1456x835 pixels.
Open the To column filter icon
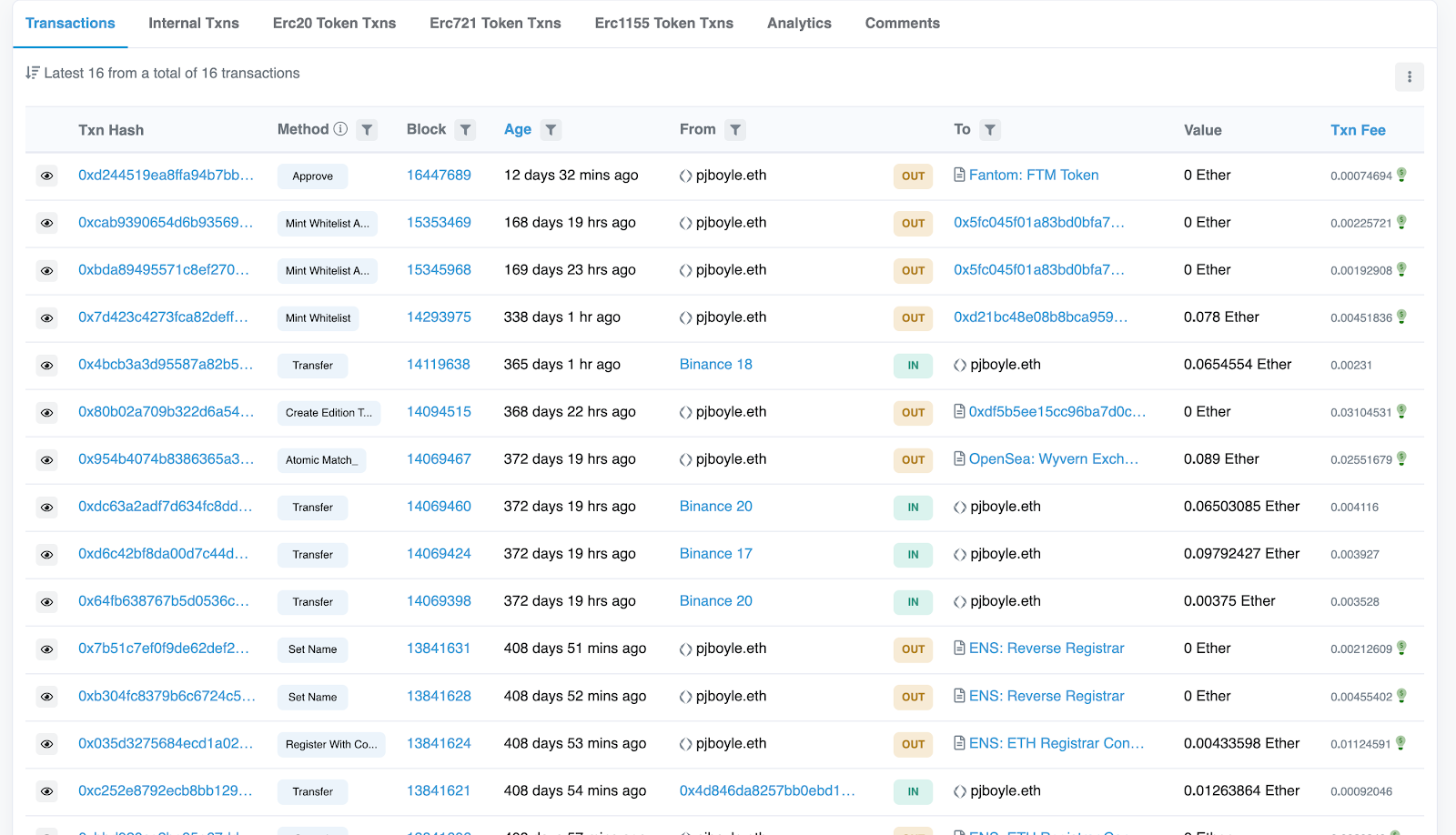coord(990,130)
